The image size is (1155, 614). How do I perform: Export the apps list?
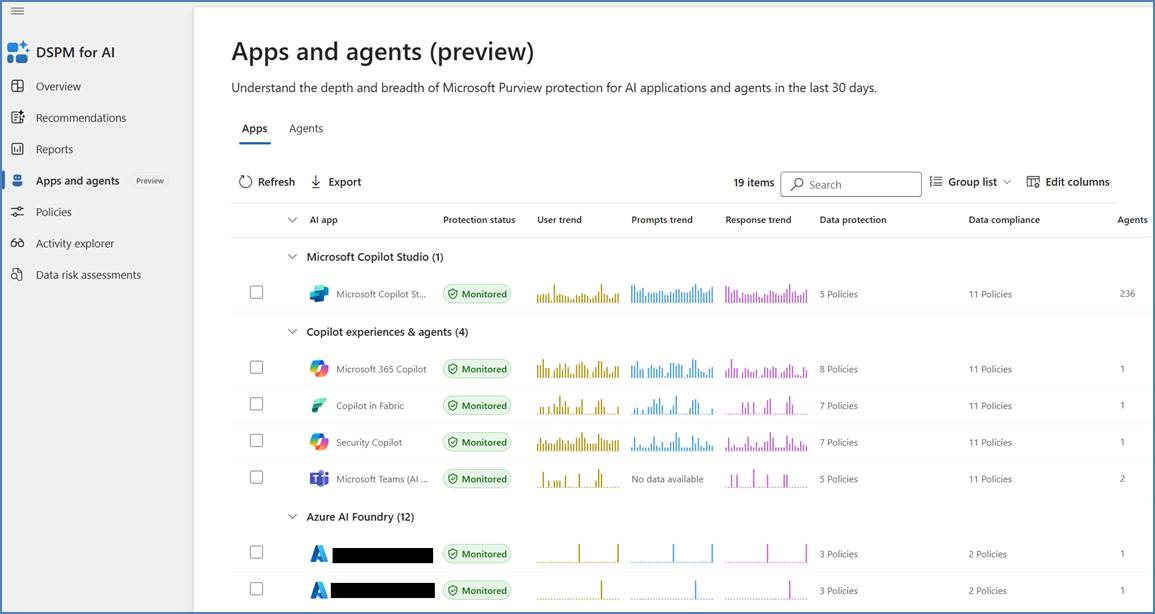click(336, 182)
